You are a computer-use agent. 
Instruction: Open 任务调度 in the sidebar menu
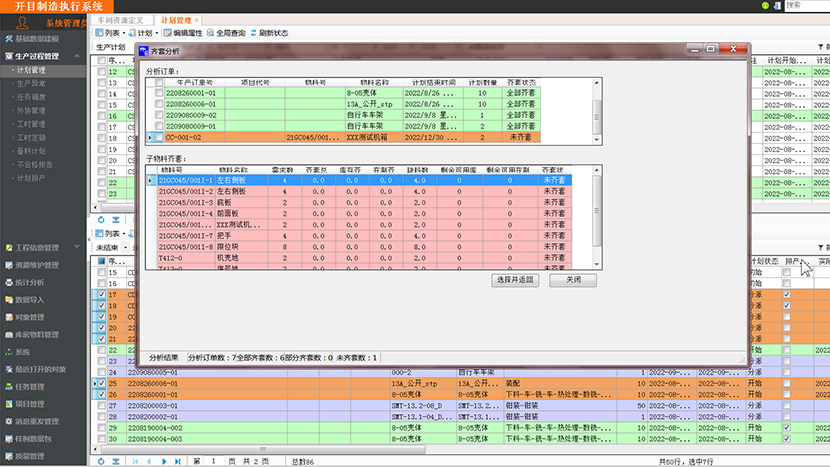pyautogui.click(x=30, y=98)
